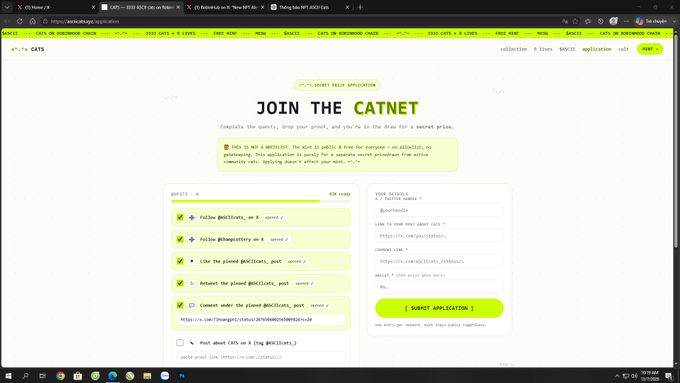Click the comment bubble icon in Comment quest
The height and width of the screenshot is (383, 680).
coord(192,305)
